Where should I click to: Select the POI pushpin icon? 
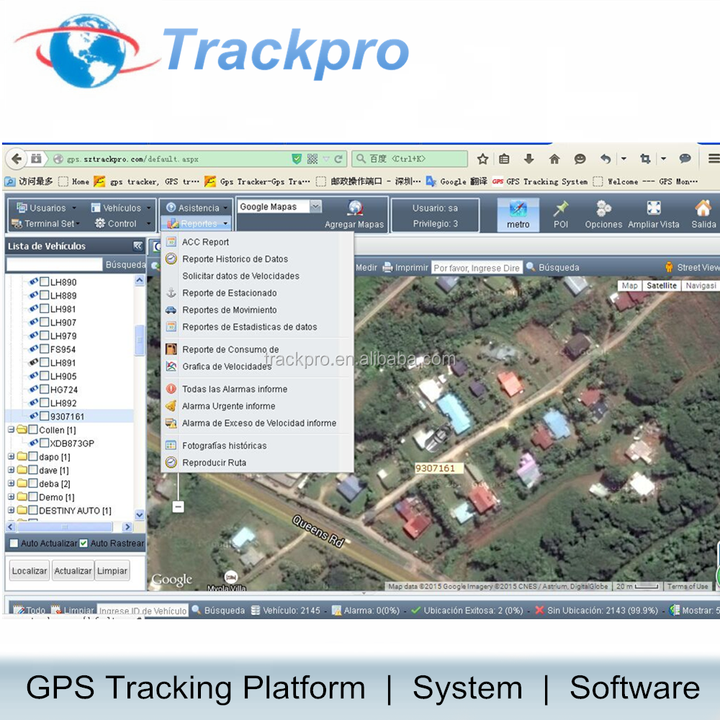pos(561,208)
